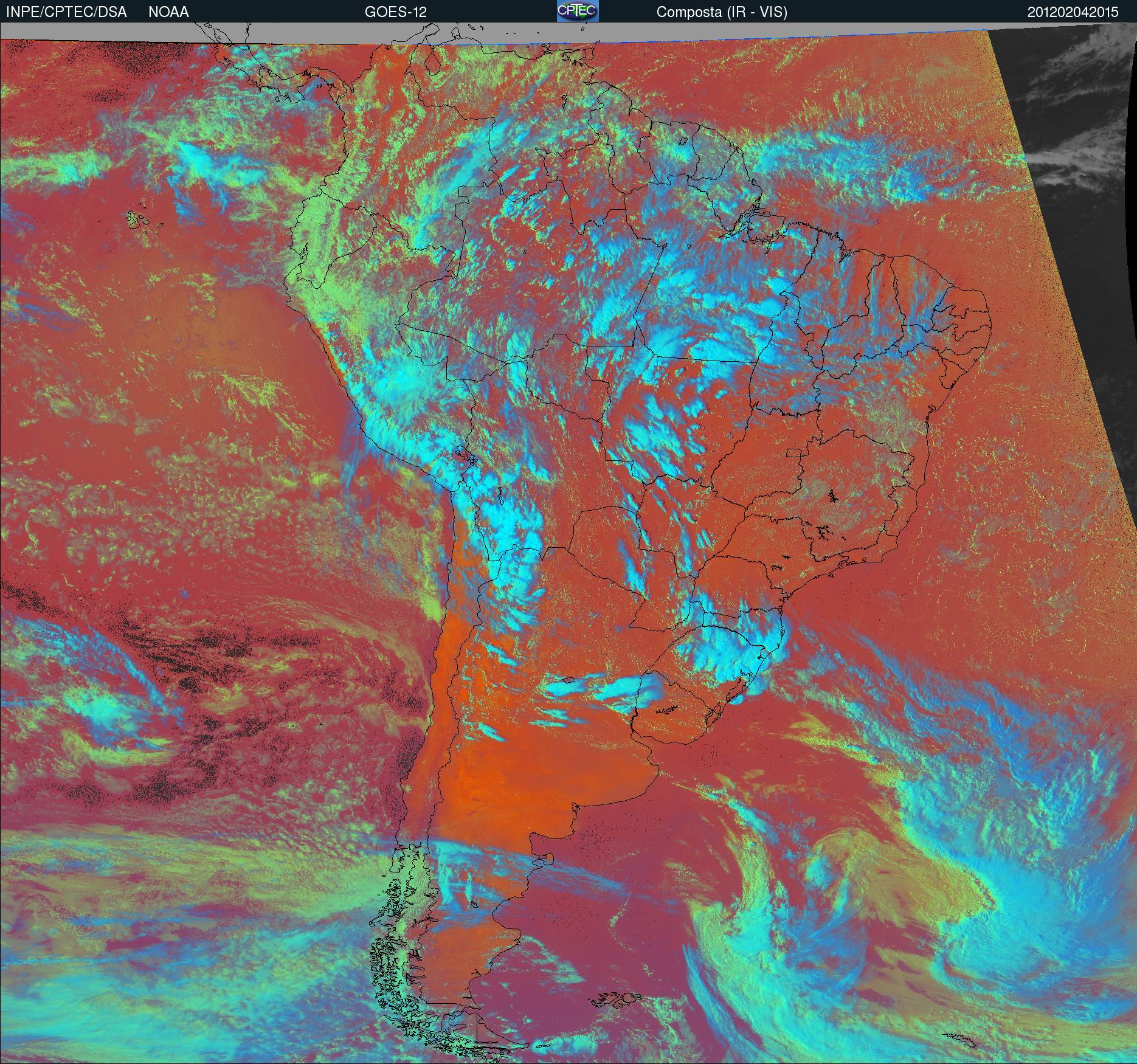Select the NOAA label in the header
The height and width of the screenshot is (1064, 1137).
tap(168, 12)
